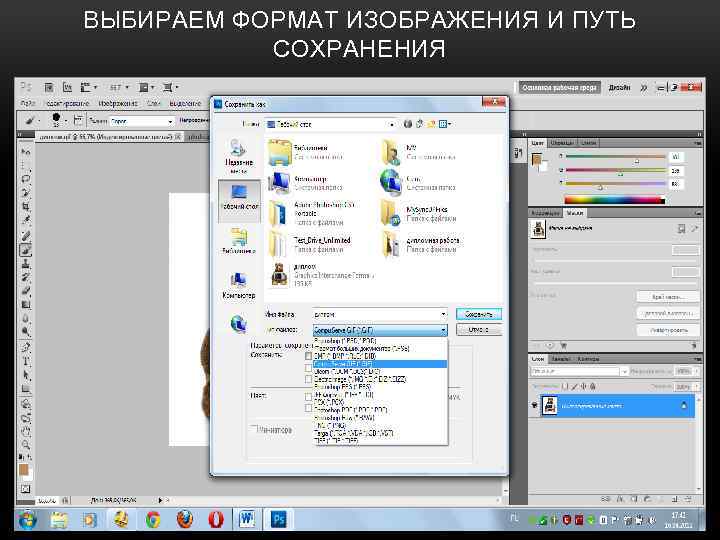Select the Crop tool in the toolbox
Viewport: 720px width, 540px height.
coord(25,206)
